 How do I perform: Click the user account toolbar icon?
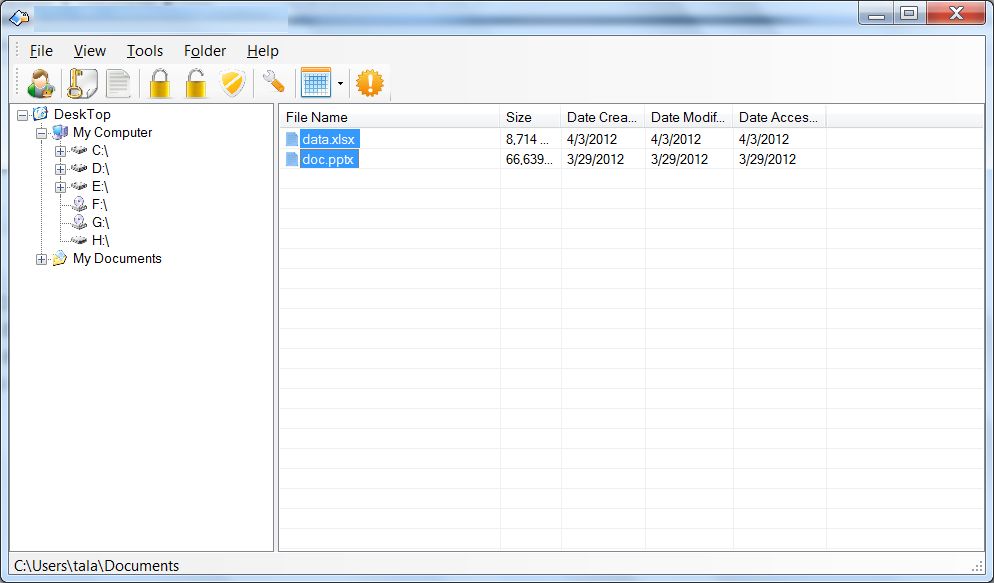pos(41,83)
